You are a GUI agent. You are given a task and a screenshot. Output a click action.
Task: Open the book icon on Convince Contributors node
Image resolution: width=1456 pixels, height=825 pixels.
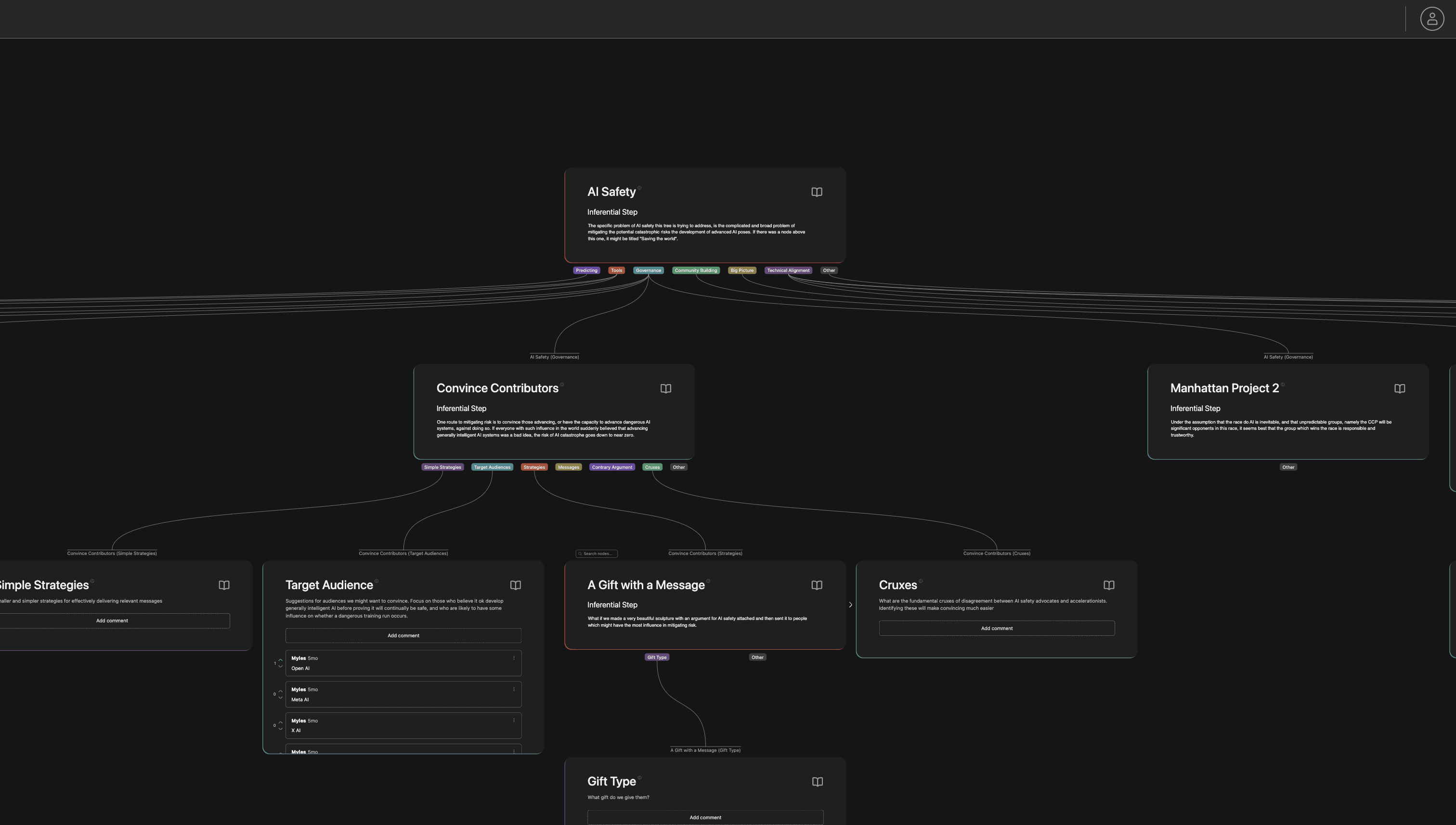(x=665, y=389)
